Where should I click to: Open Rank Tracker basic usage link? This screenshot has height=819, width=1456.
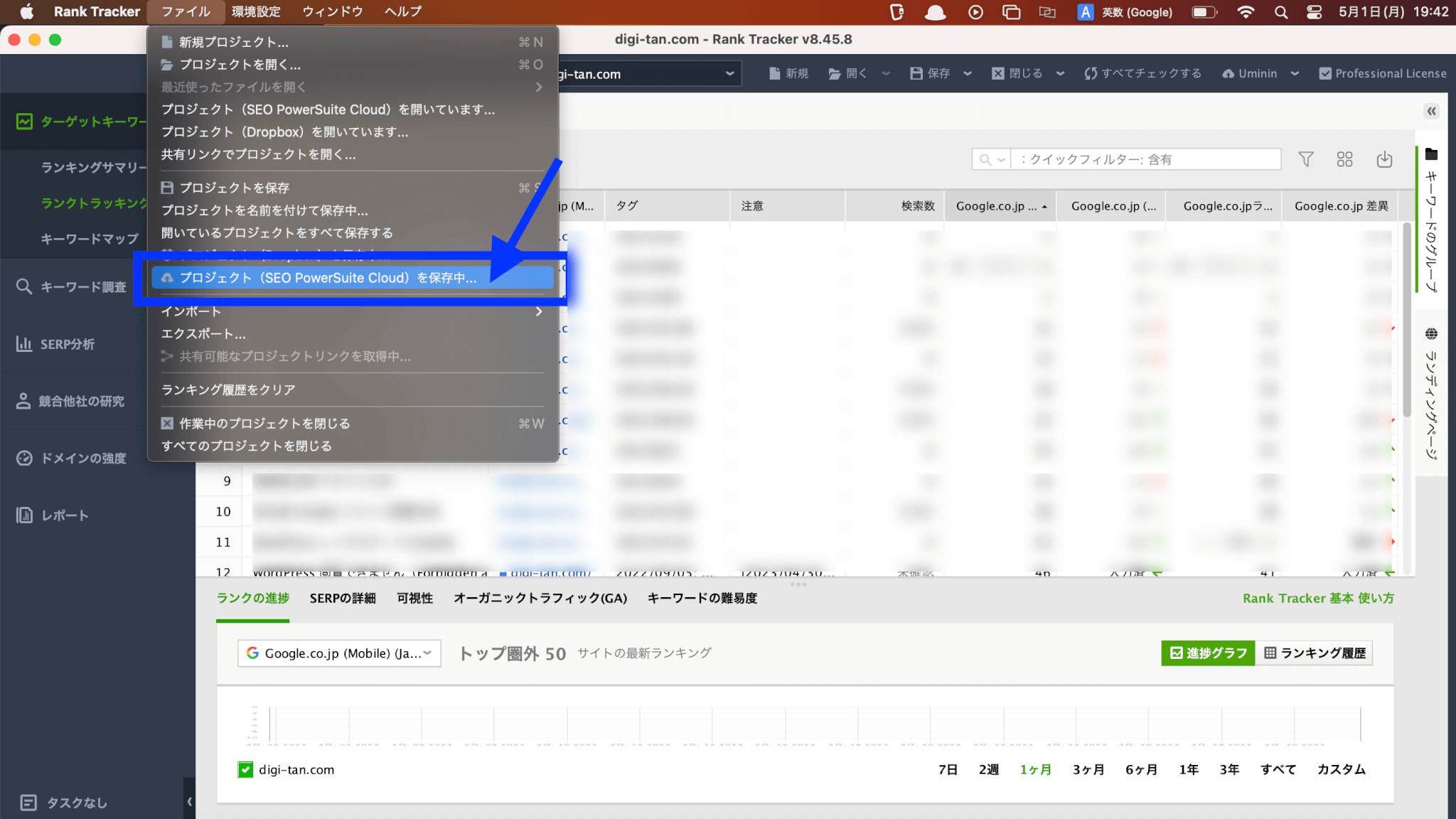(1318, 598)
